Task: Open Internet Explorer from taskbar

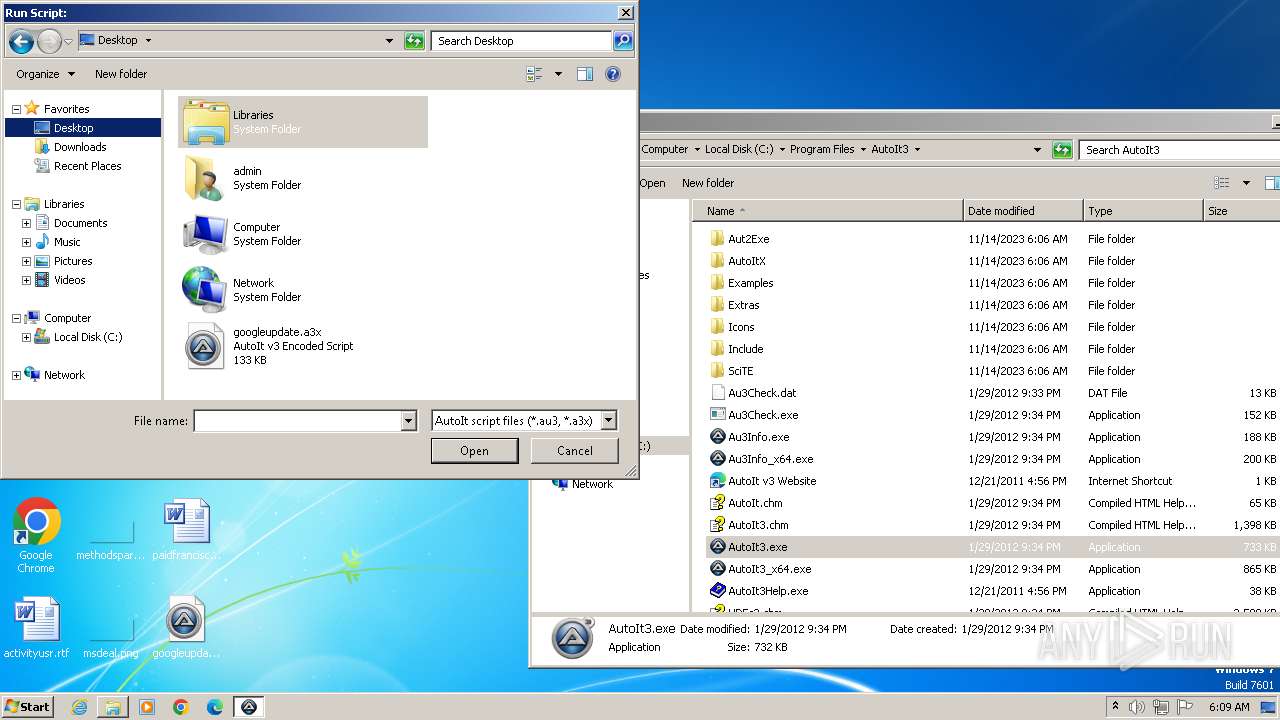Action: pyautogui.click(x=79, y=707)
